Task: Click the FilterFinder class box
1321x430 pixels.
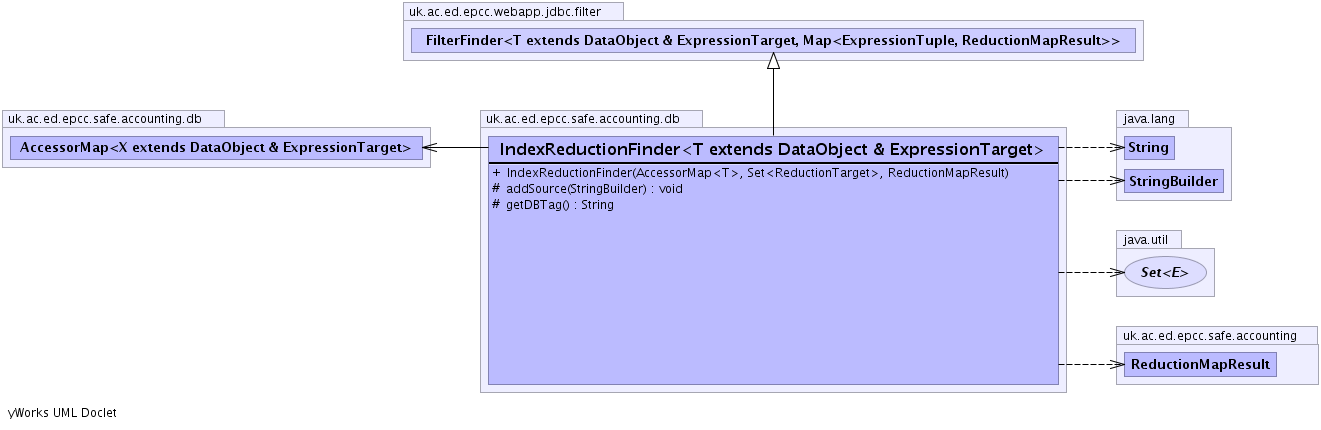Action: 772,41
